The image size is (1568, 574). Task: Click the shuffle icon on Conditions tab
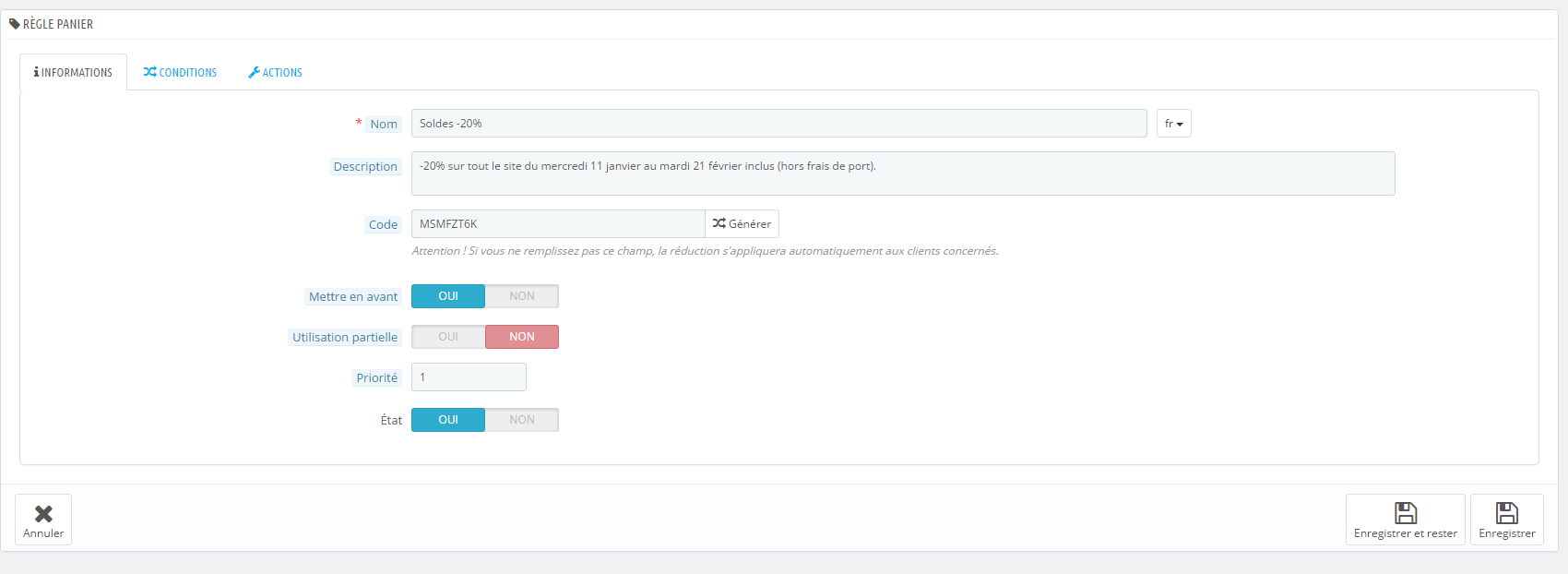tap(149, 72)
